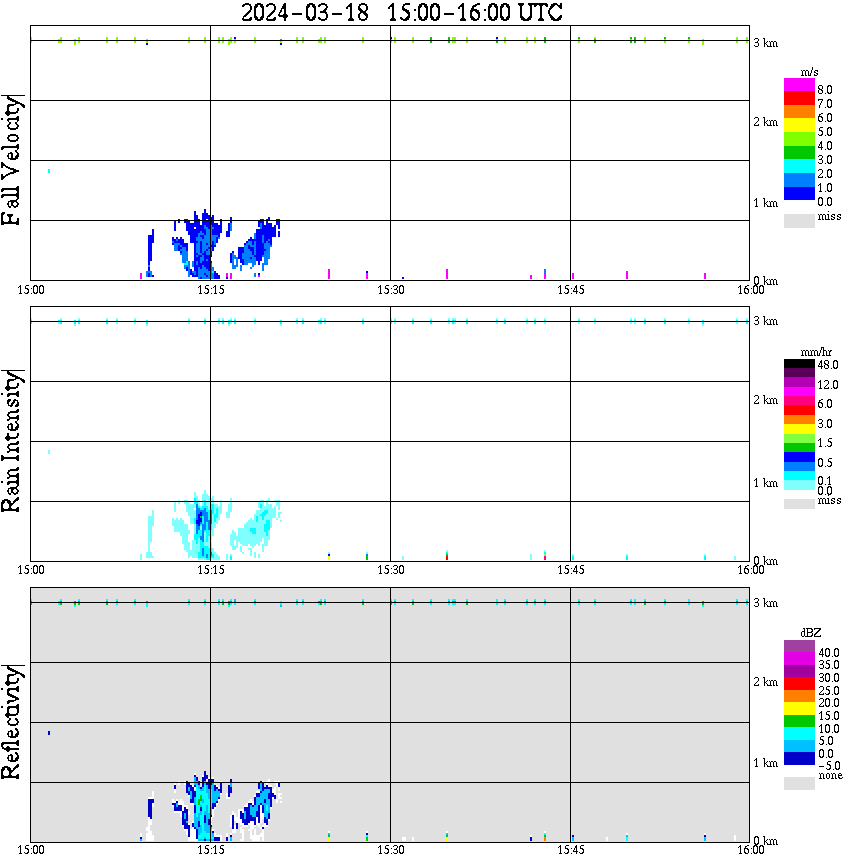Pick the grey 'miss' swatch in Rain Intensity legend
Screen dimensions: 850x868
coord(799,504)
